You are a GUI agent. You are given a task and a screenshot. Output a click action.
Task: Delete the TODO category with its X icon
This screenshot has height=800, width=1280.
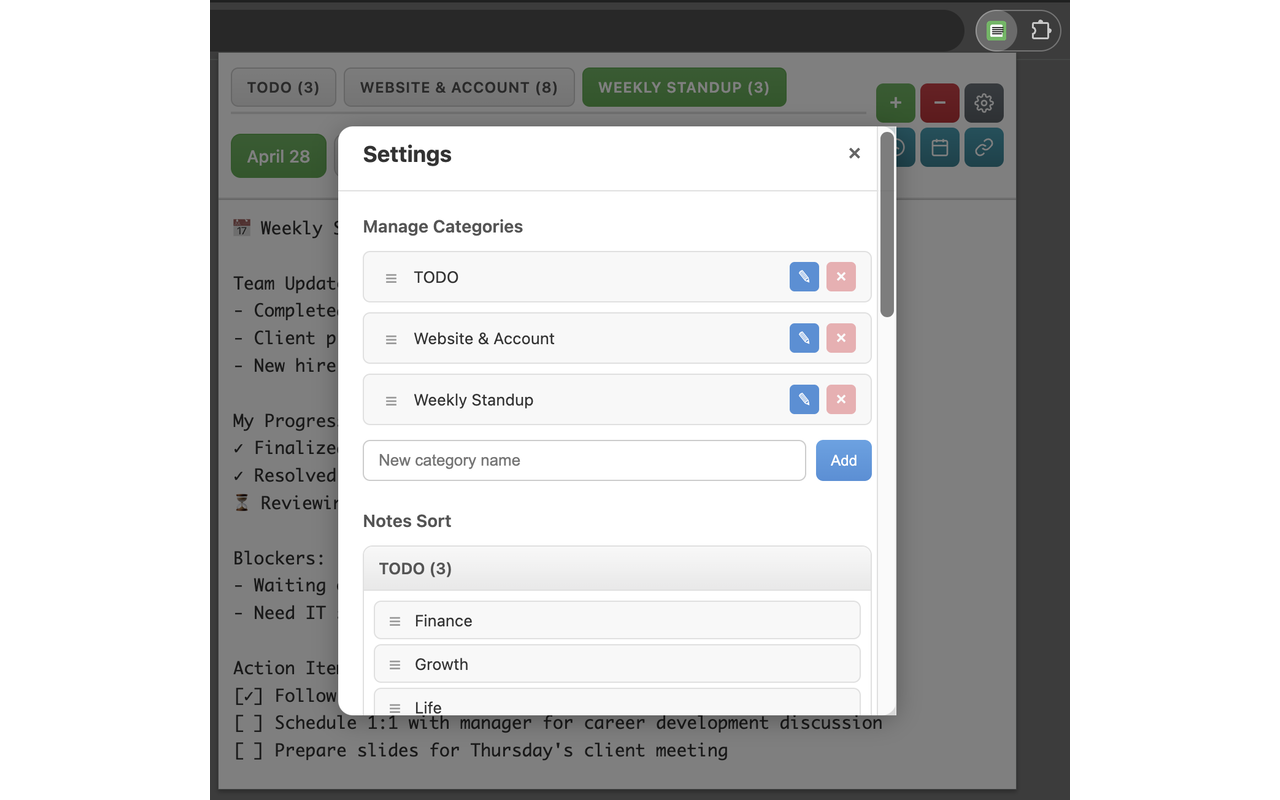tap(841, 277)
